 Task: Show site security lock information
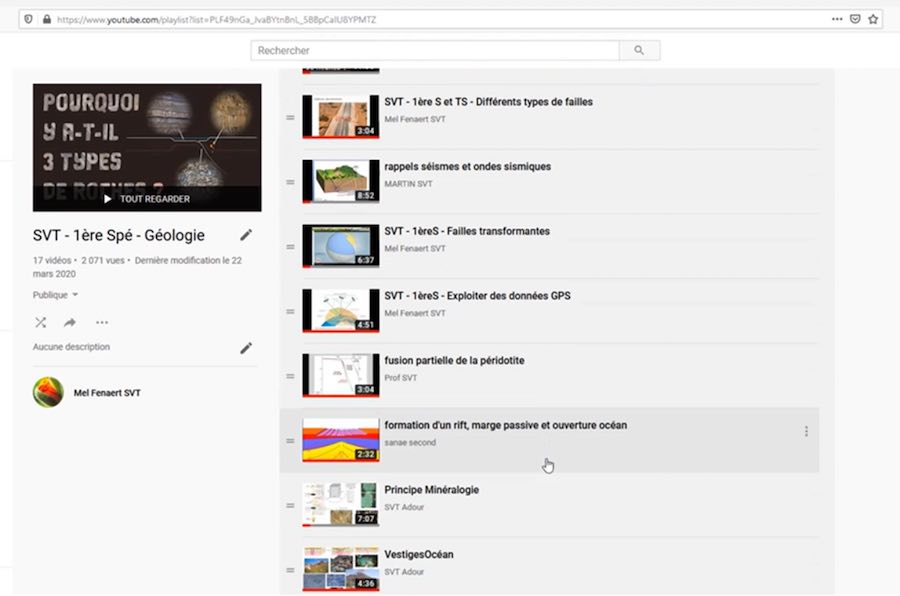click(x=46, y=19)
